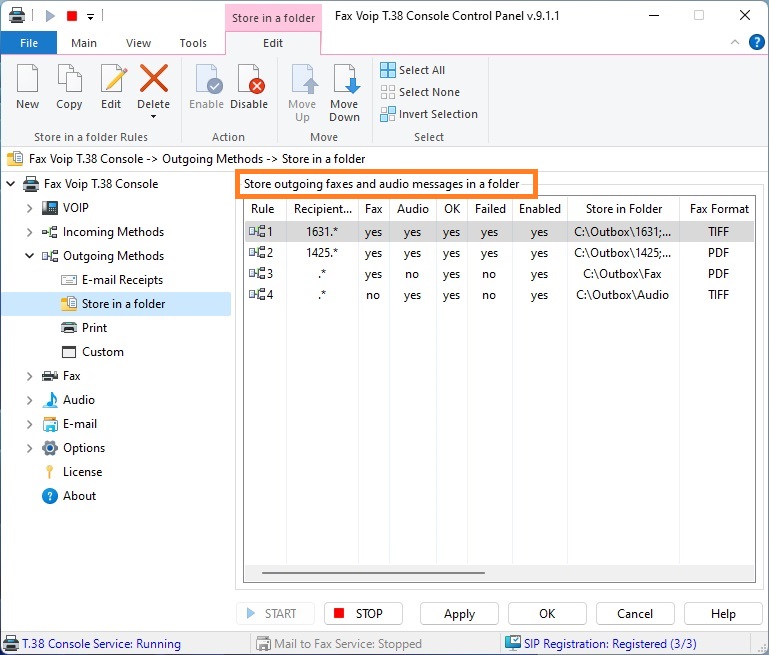Click the red stop icon in title bar
769x655 pixels.
pyautogui.click(x=72, y=16)
